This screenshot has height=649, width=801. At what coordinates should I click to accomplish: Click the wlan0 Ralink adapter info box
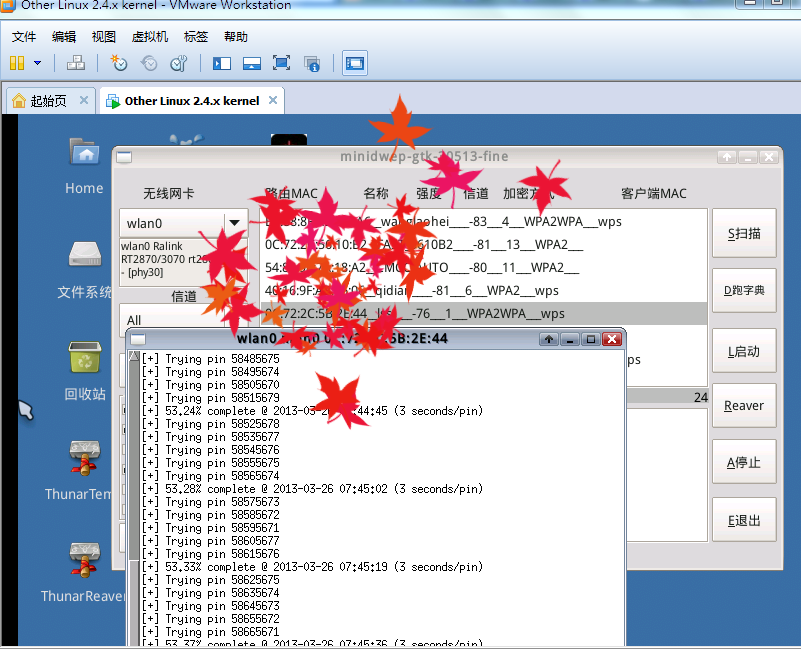tap(184, 260)
